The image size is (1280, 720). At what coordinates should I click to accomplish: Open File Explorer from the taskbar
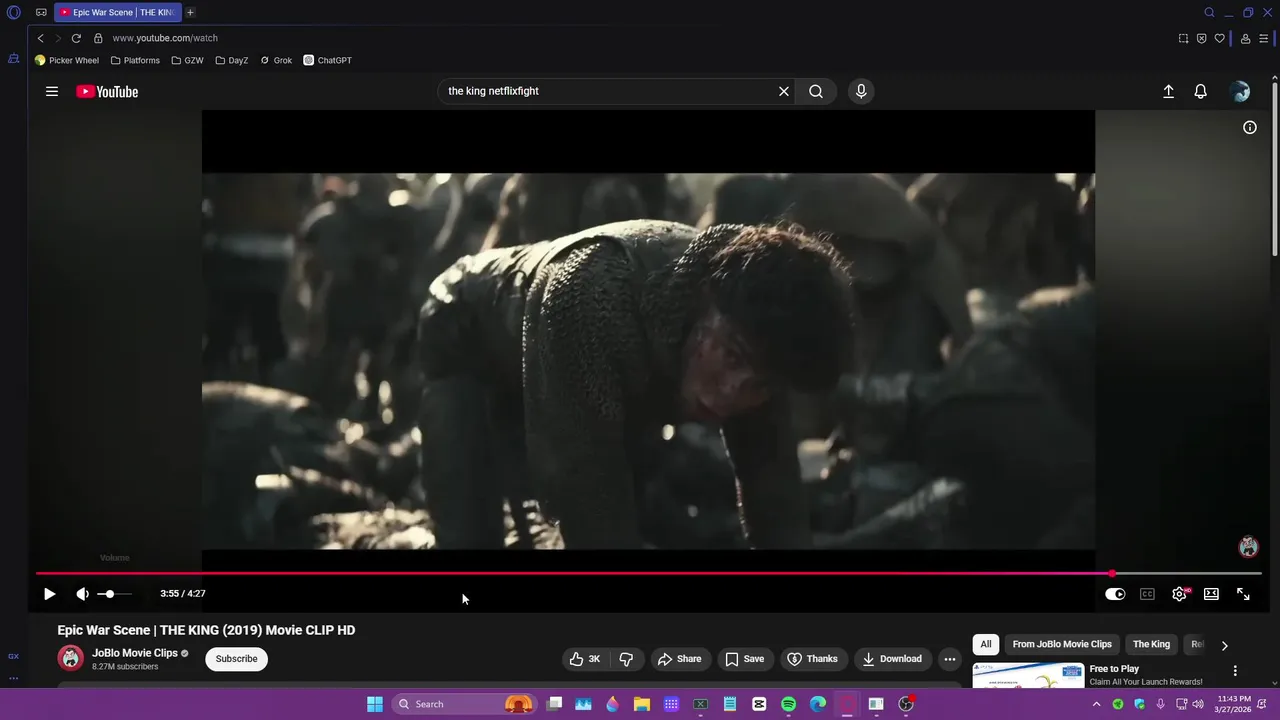pos(642,704)
